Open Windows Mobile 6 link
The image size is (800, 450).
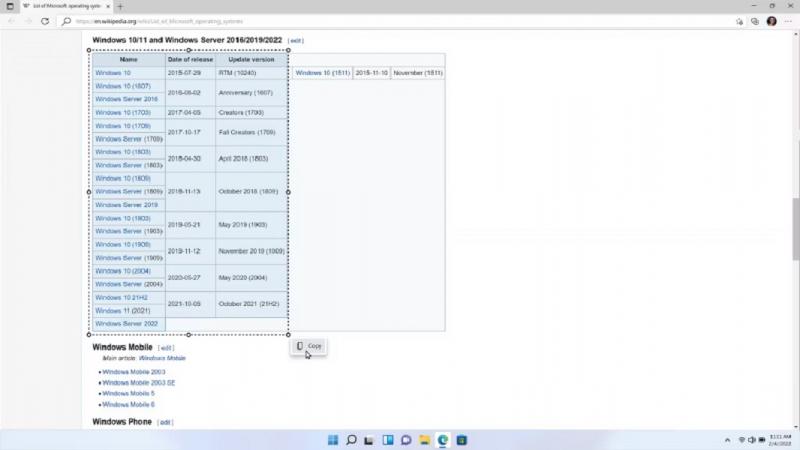128,405
